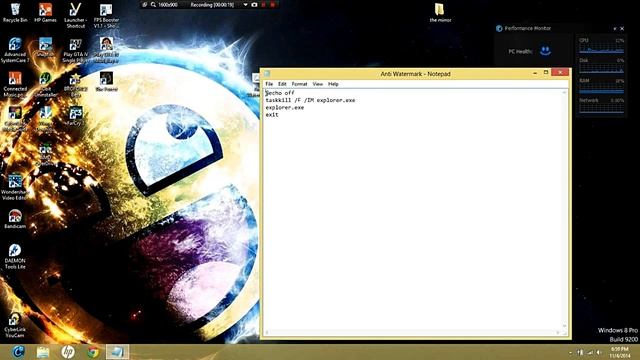Open Google Chrome from the taskbar
Screen dimensions: 640x360
[x=93, y=352]
